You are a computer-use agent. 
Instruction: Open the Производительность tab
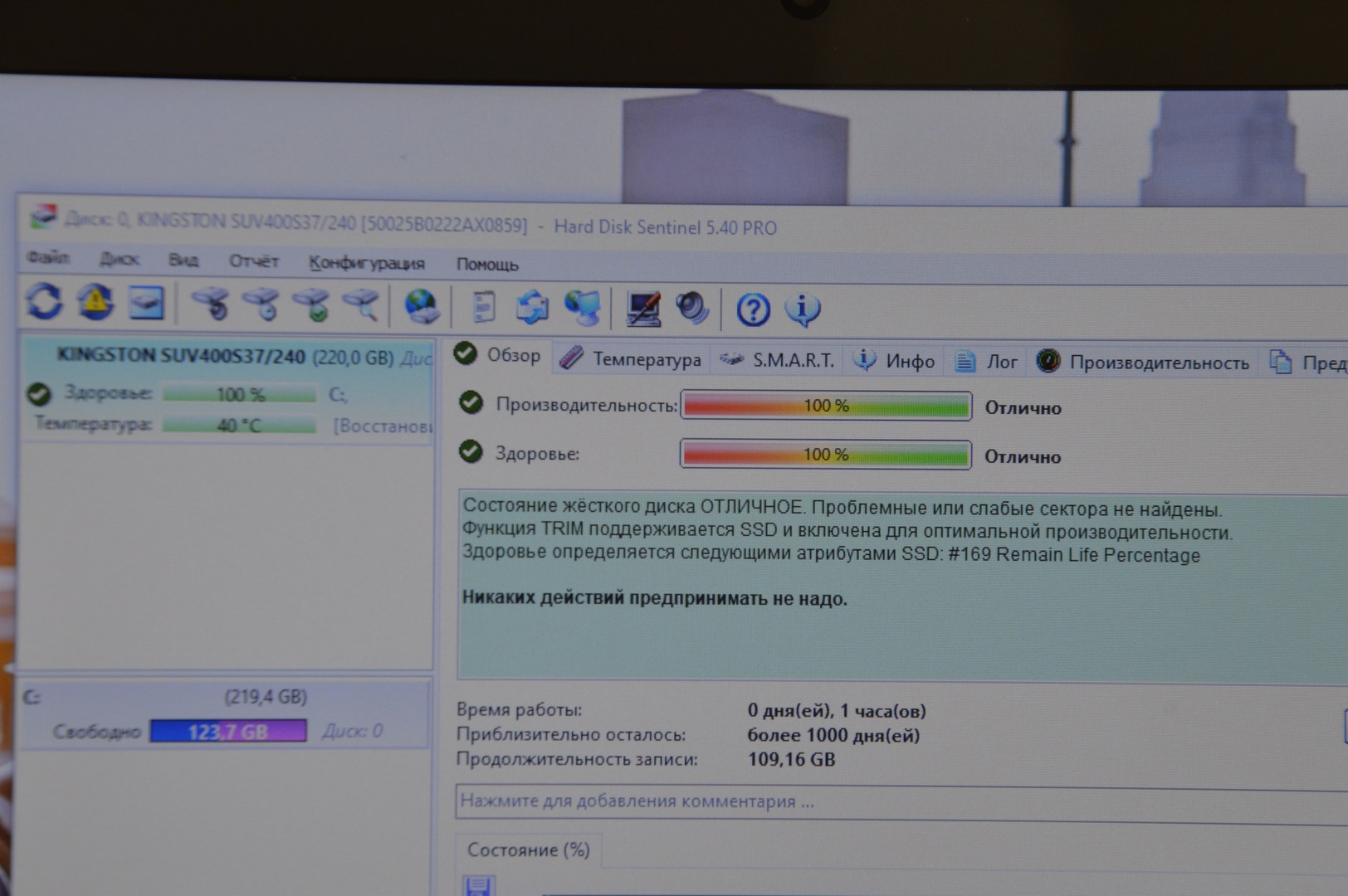coord(1144,363)
